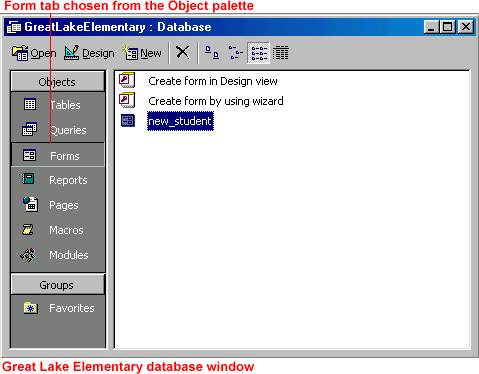The width and height of the screenshot is (479, 374).
Task: Click the Pages globe icon
Action: (30, 204)
